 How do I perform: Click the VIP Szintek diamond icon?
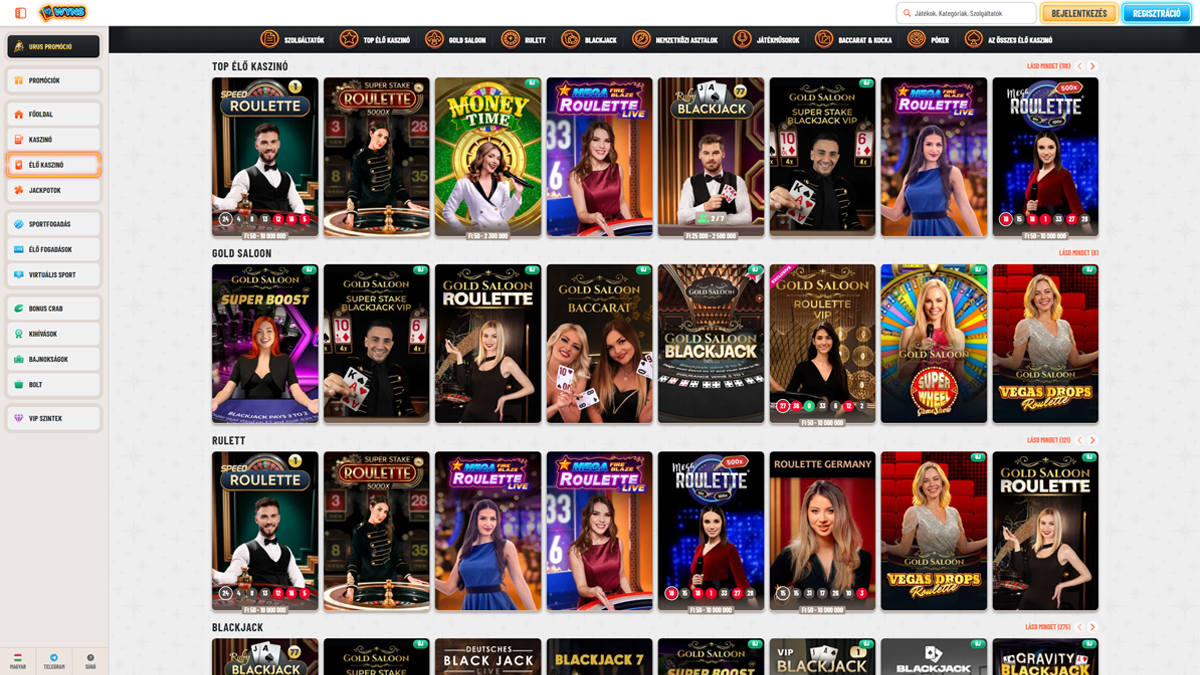(x=19, y=418)
